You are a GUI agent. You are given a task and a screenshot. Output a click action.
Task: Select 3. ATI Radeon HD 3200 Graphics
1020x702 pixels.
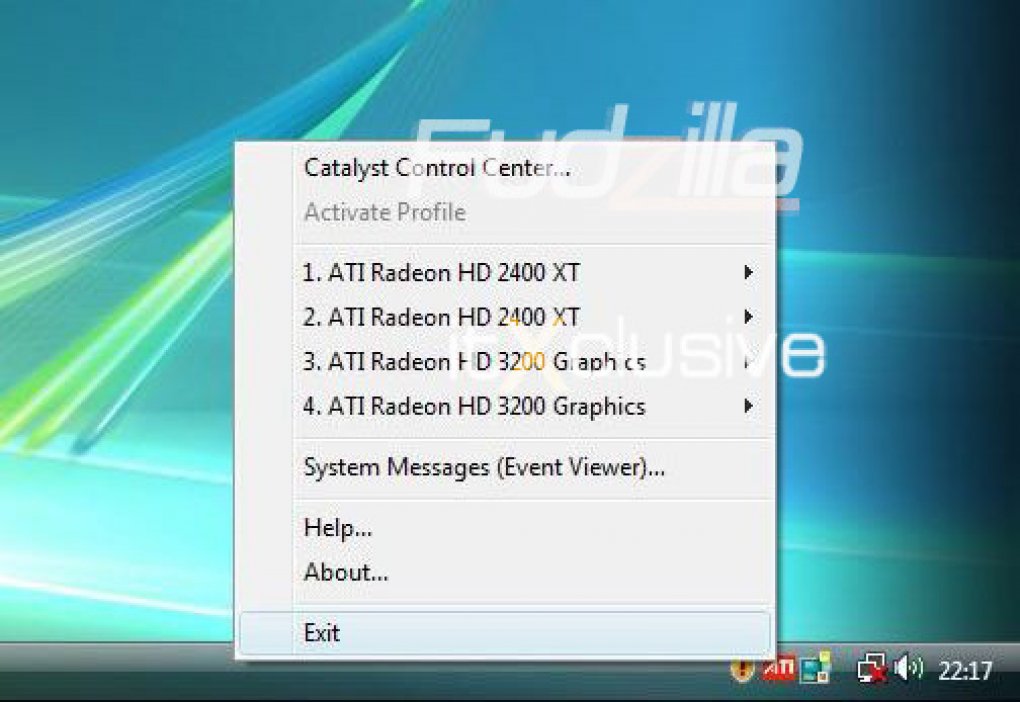505,362
